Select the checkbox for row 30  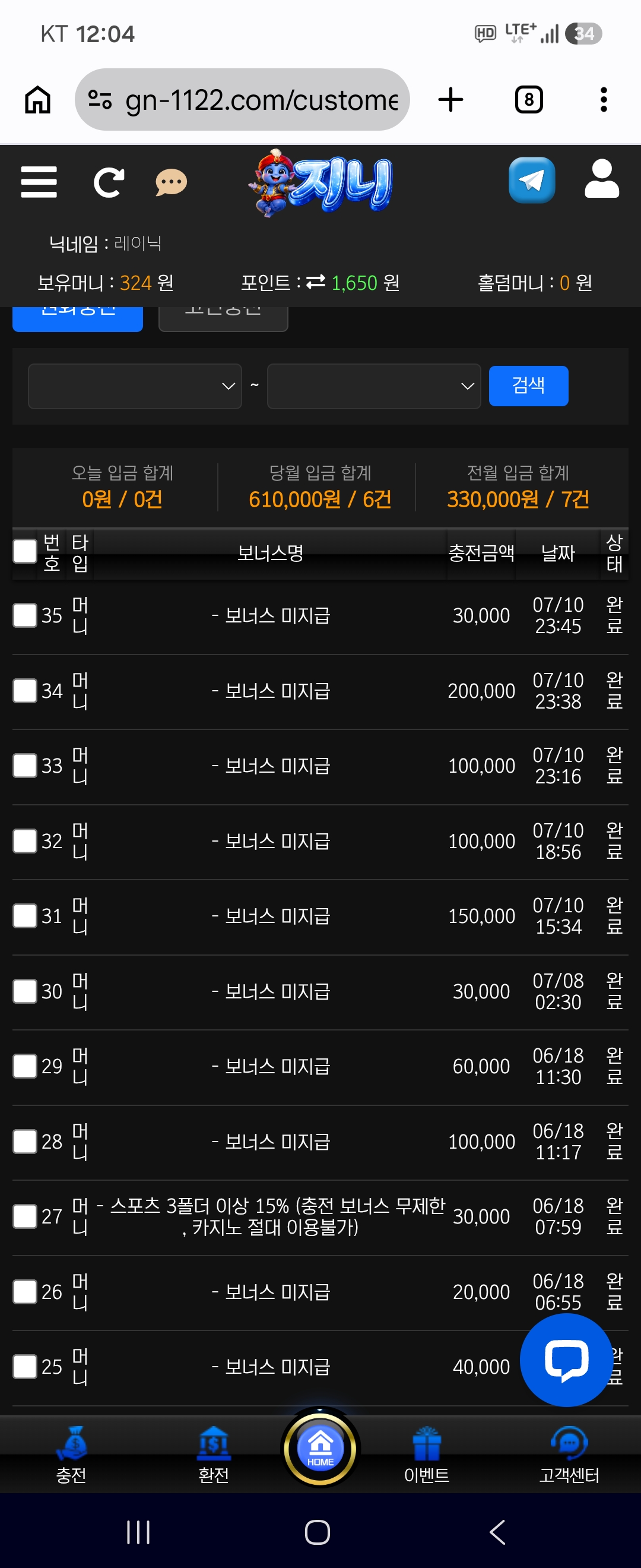click(25, 991)
